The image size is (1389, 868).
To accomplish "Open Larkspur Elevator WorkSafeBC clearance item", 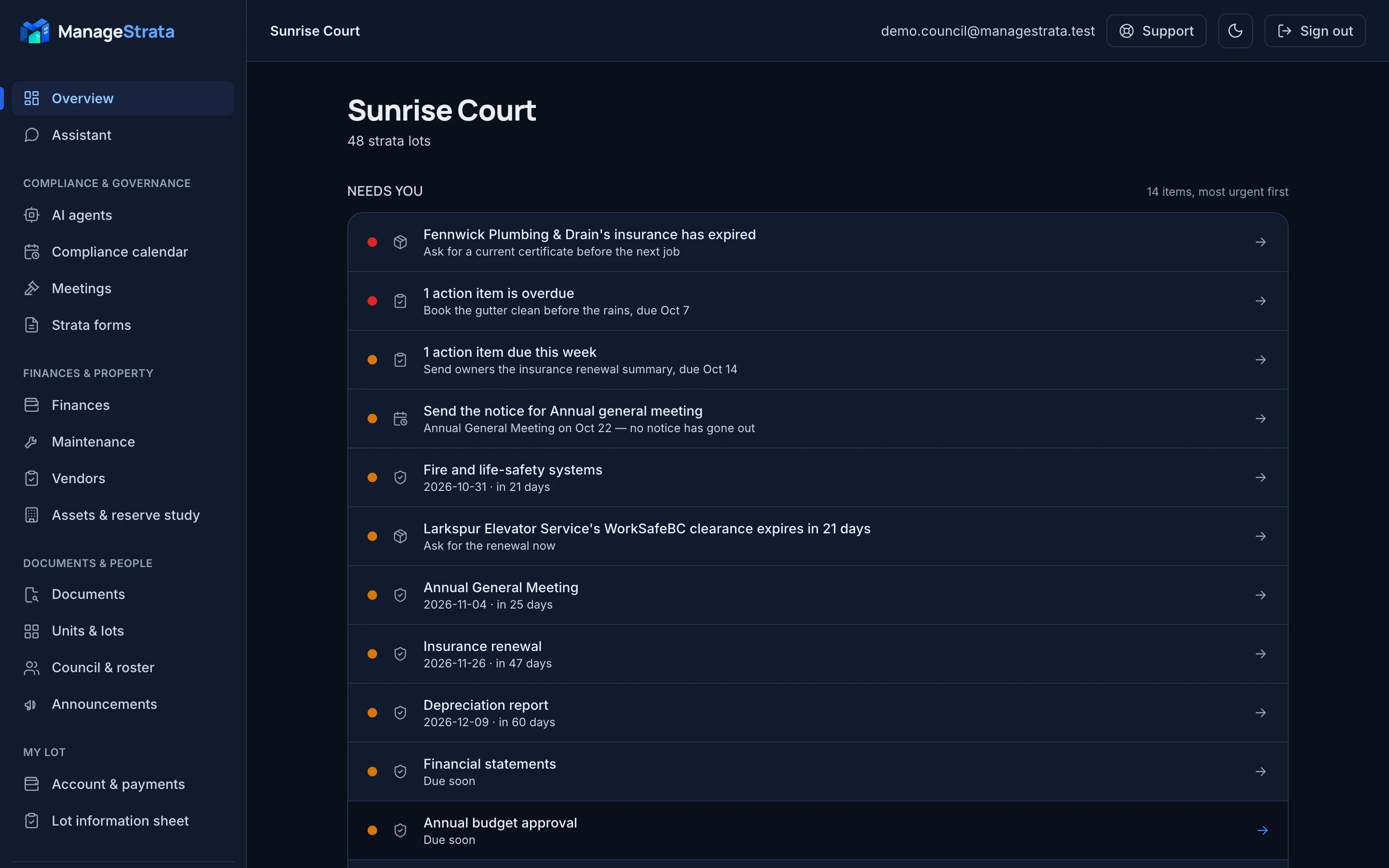I will [x=817, y=536].
